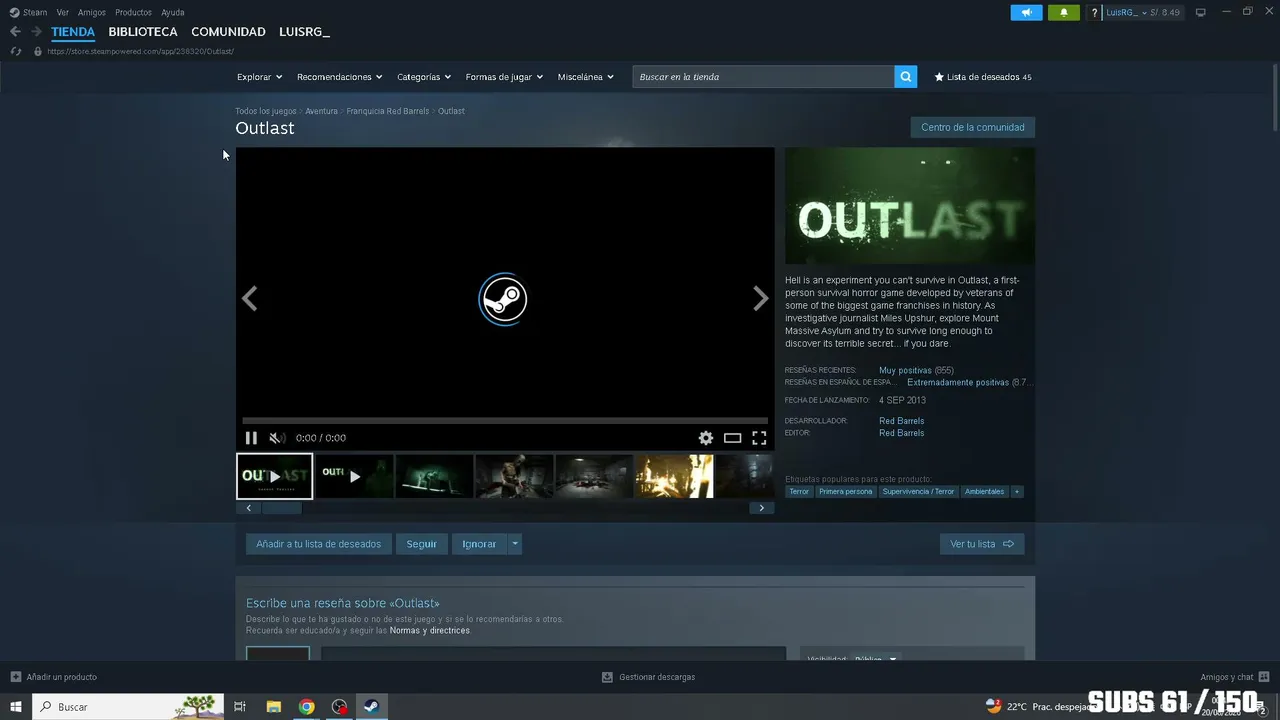This screenshot has width=1280, height=720.
Task: Click the Windows taskbar Buscar search box
Action: [x=128, y=707]
